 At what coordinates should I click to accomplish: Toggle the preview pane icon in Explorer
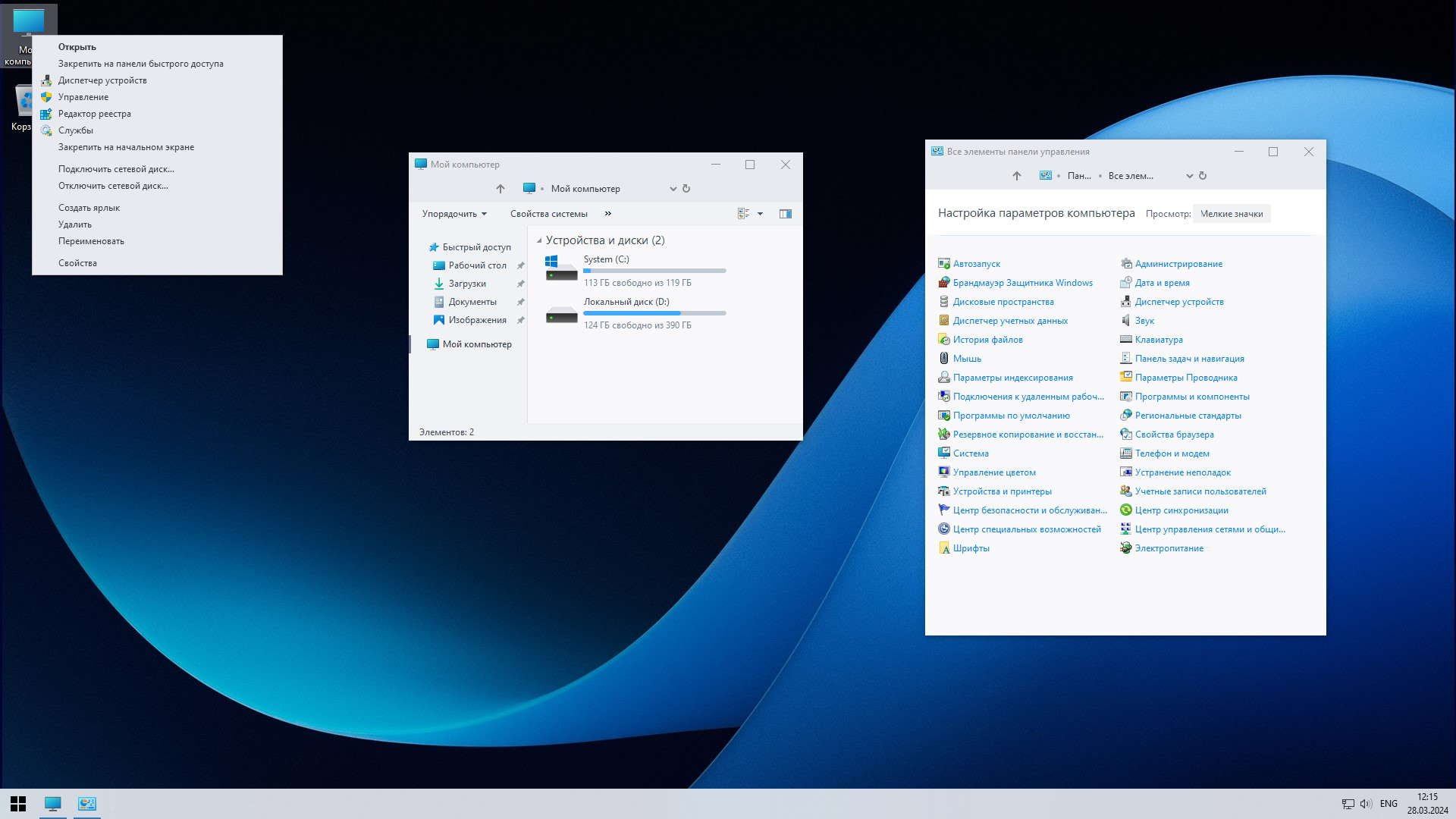point(786,214)
